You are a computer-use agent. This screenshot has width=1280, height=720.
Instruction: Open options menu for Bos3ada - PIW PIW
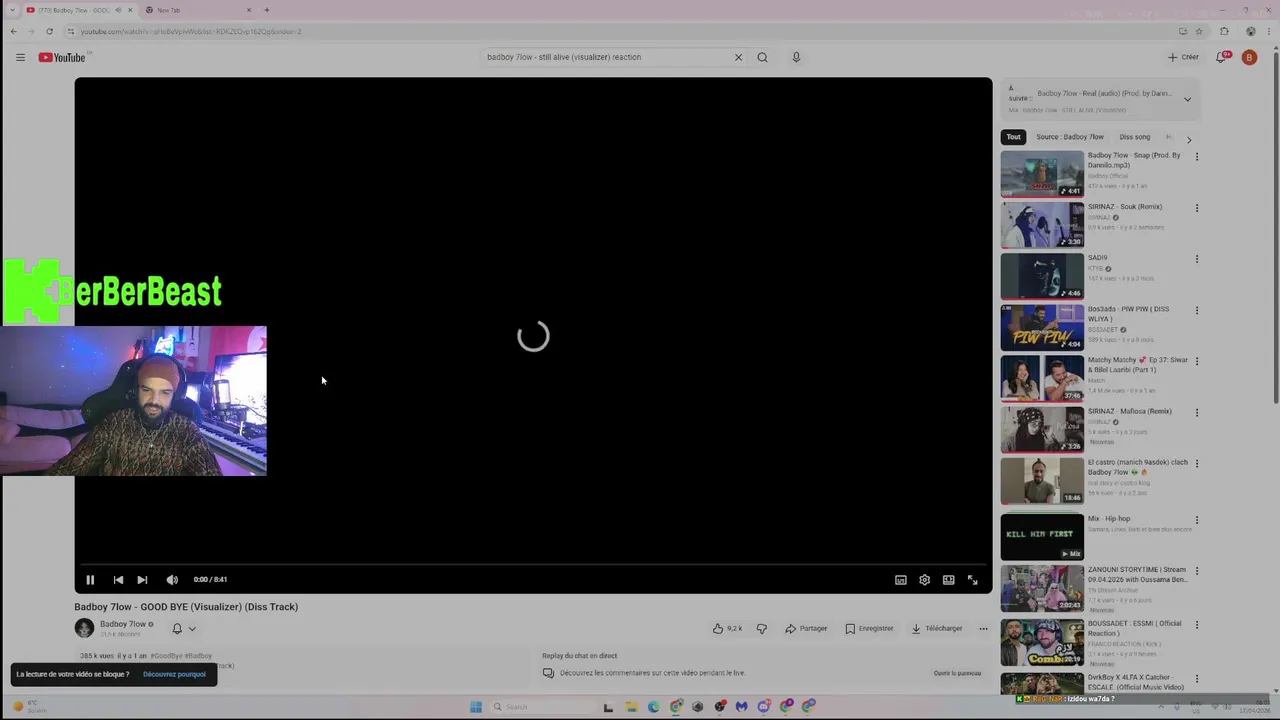pos(1196,310)
